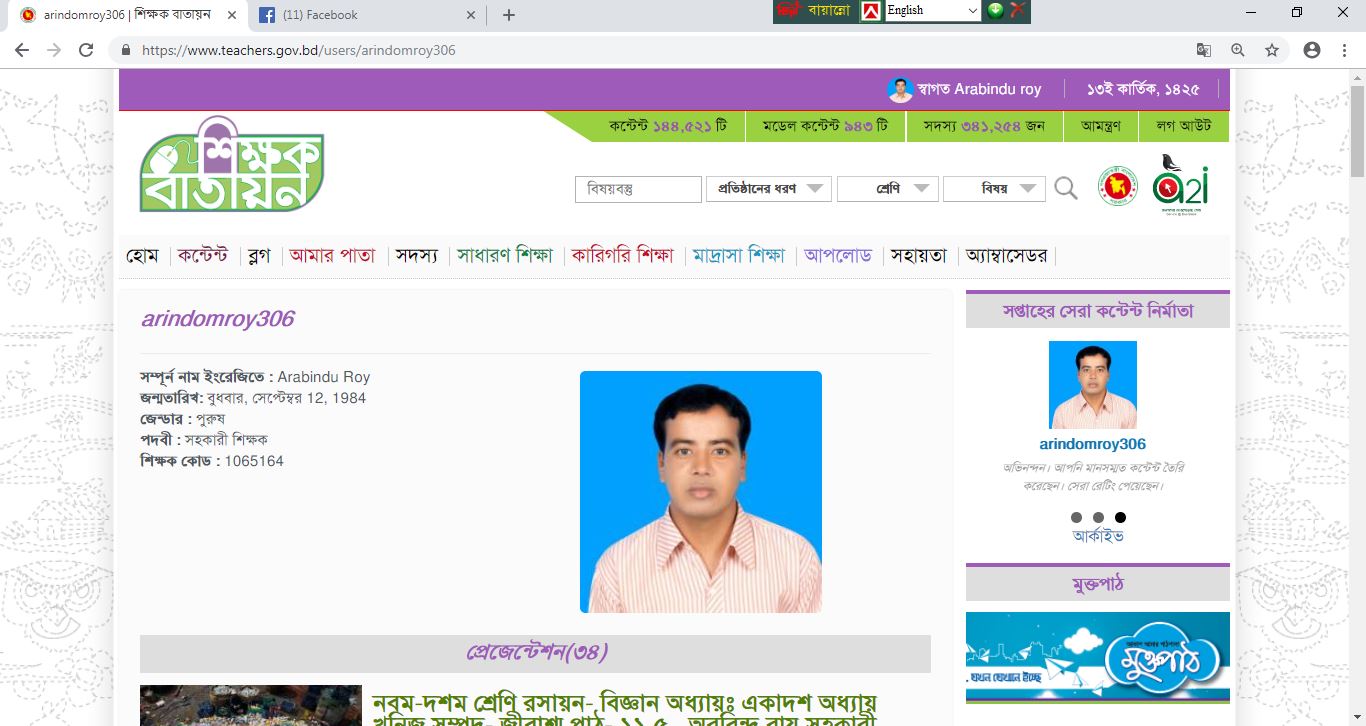Click the small avatar beside welcome text
This screenshot has height=726, width=1366.
point(900,90)
